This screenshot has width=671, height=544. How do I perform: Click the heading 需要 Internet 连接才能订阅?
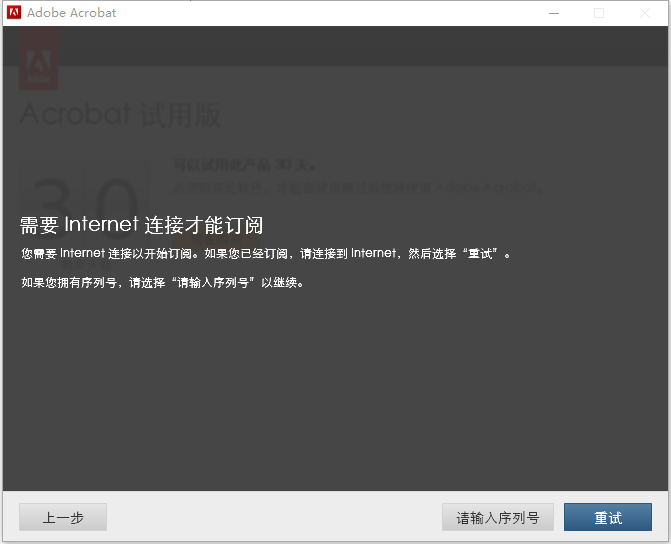142,225
